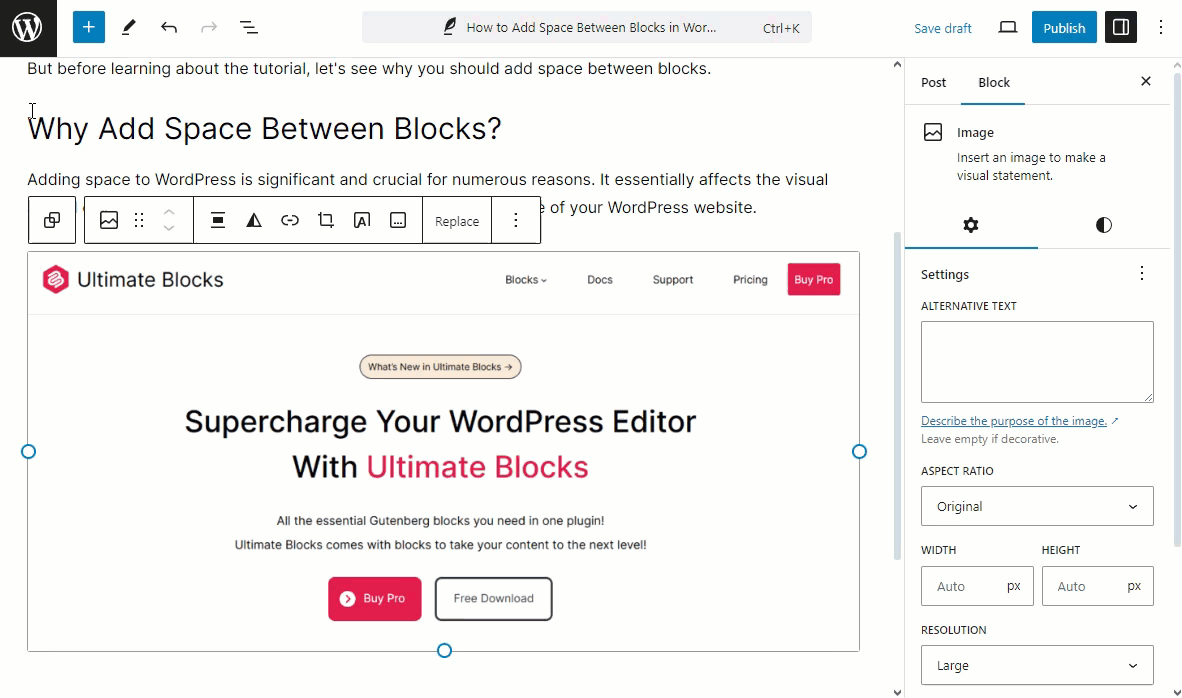
Task: Click Save draft
Action: pos(942,28)
